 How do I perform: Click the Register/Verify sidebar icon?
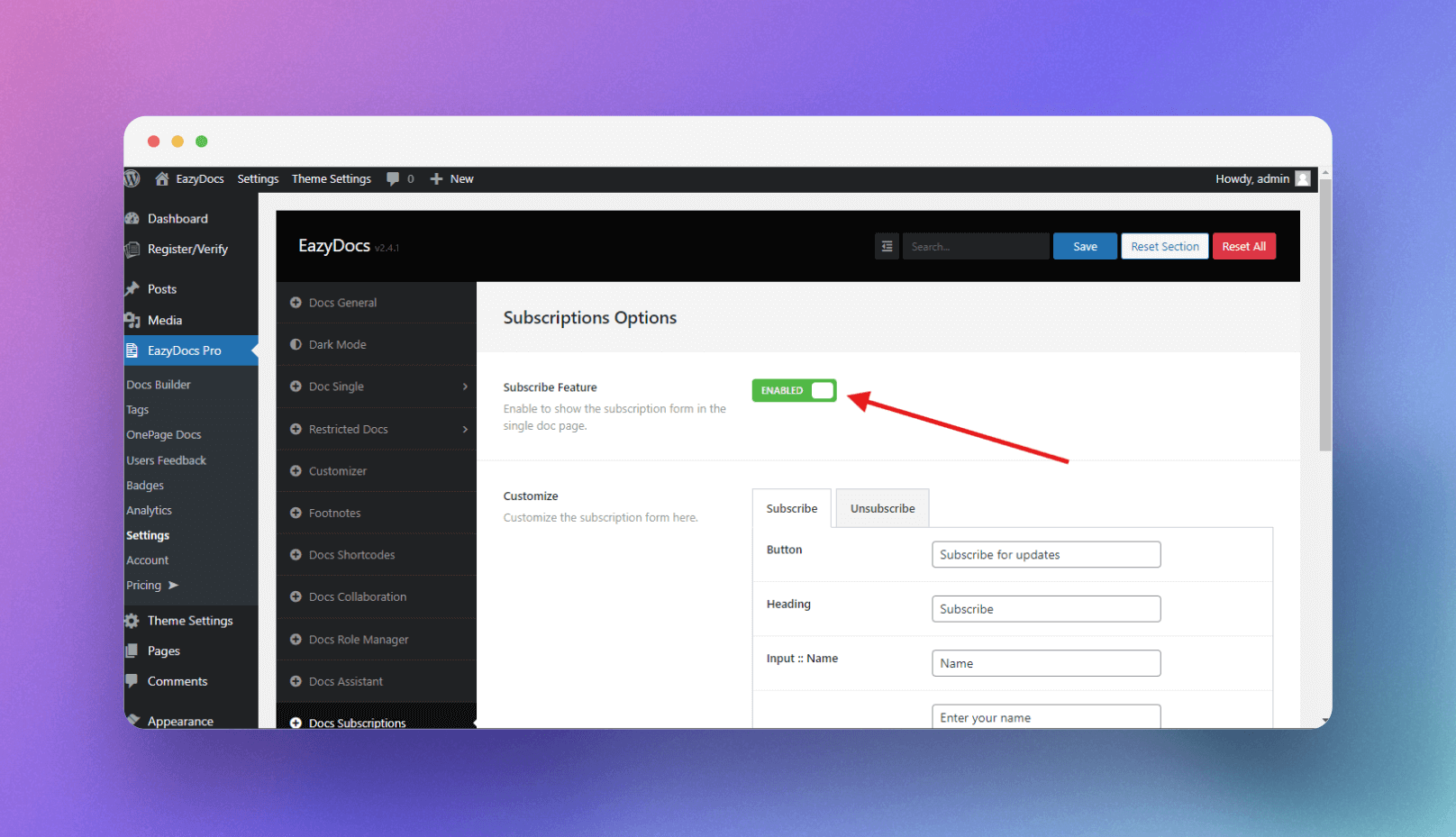(132, 249)
